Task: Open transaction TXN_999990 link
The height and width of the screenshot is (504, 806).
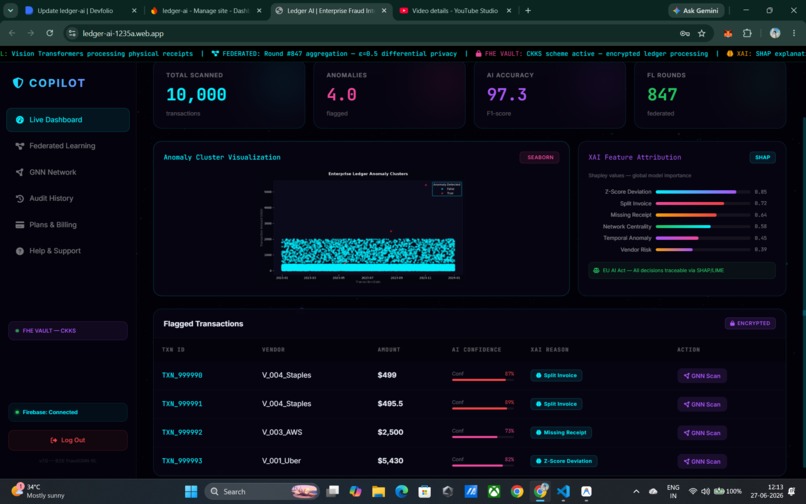Action: click(x=182, y=375)
